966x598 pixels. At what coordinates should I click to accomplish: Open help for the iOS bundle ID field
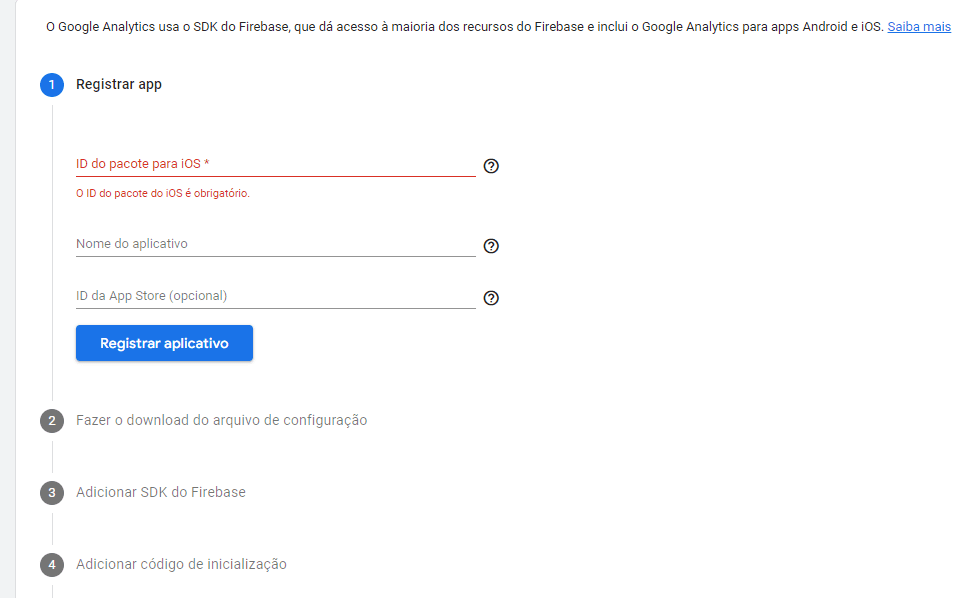point(491,166)
